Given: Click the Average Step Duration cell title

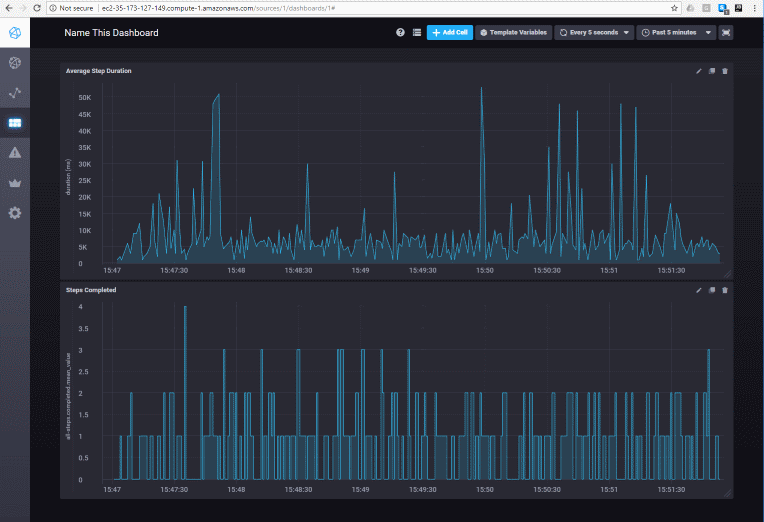Looking at the screenshot, I should [98, 71].
